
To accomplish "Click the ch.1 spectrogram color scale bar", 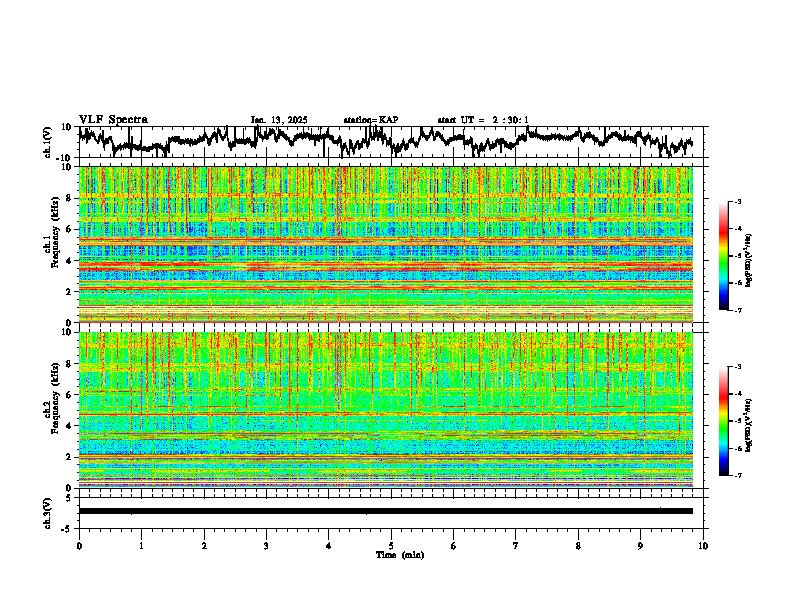I will (x=724, y=256).
